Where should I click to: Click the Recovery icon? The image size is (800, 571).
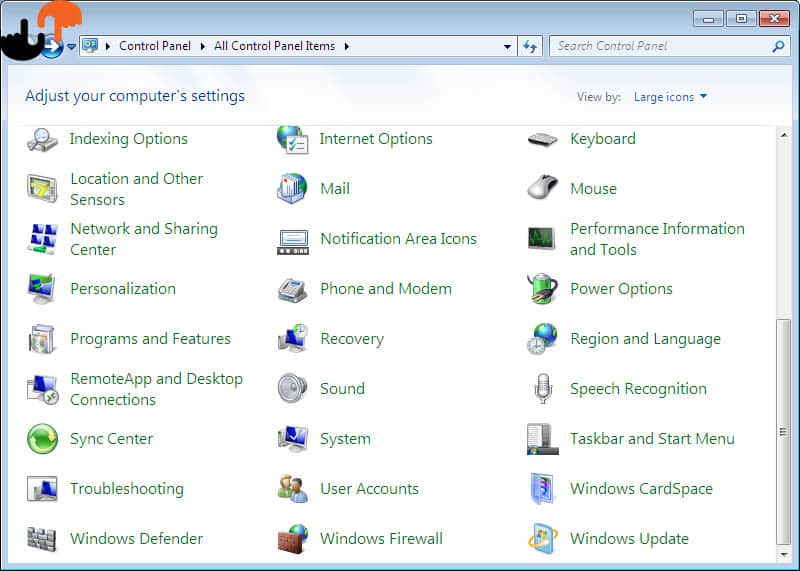[292, 338]
